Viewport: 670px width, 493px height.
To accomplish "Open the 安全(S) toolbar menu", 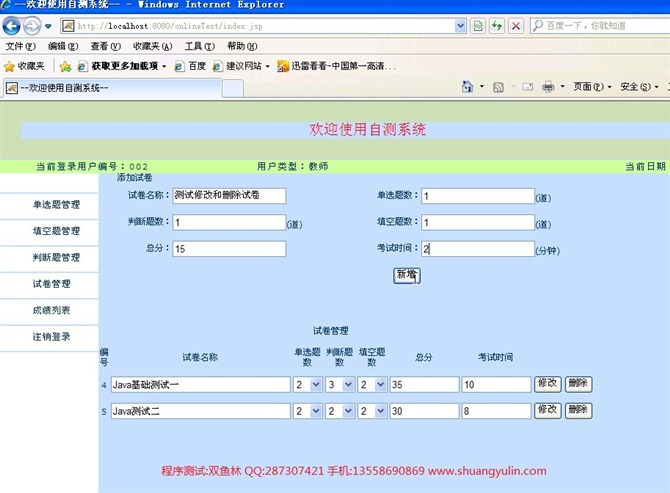I will click(639, 87).
